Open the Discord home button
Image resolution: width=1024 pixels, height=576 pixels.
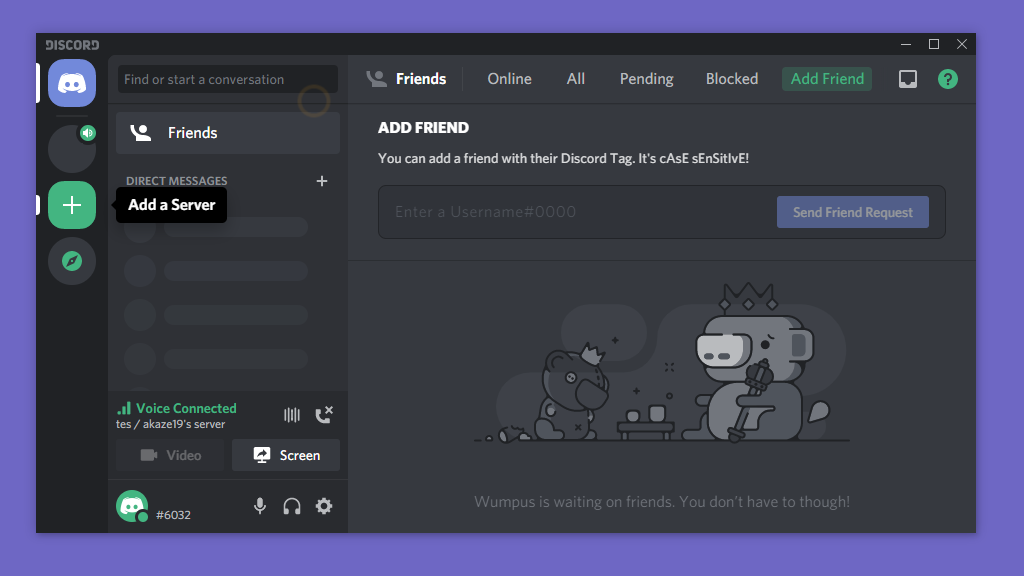(x=72, y=83)
